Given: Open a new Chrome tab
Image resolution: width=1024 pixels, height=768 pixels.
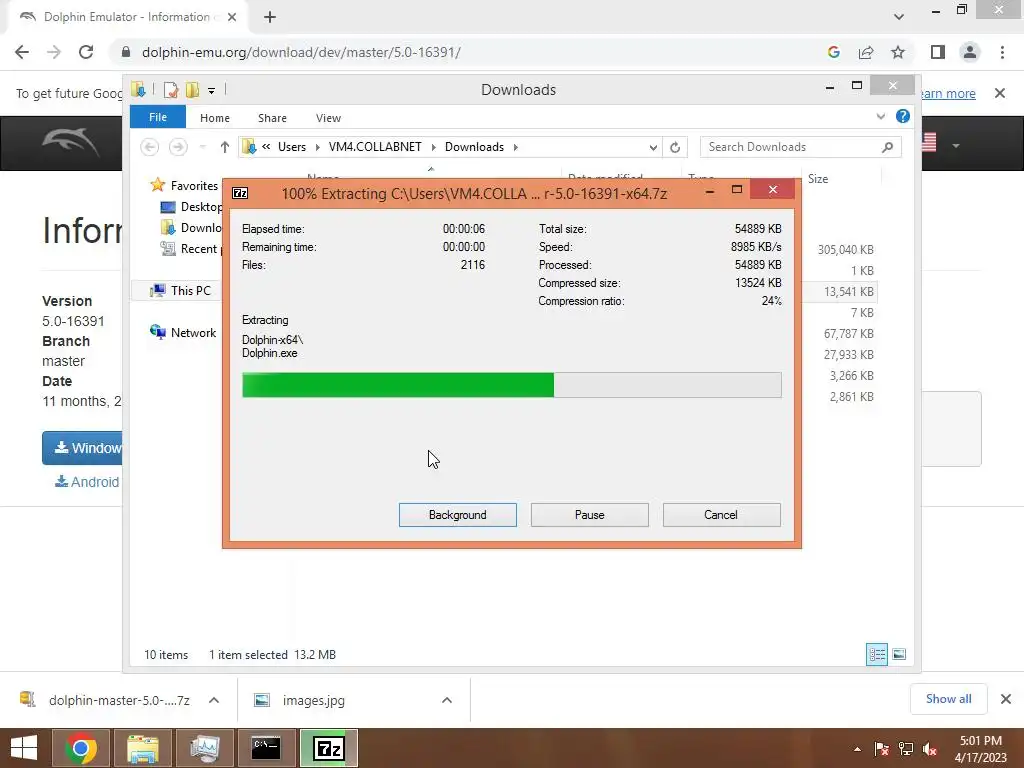Looking at the screenshot, I should click(270, 17).
